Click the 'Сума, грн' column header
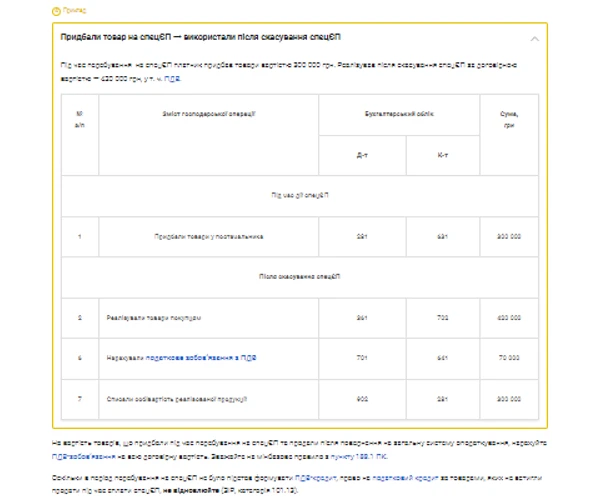This screenshot has width=600, height=500. click(x=509, y=119)
